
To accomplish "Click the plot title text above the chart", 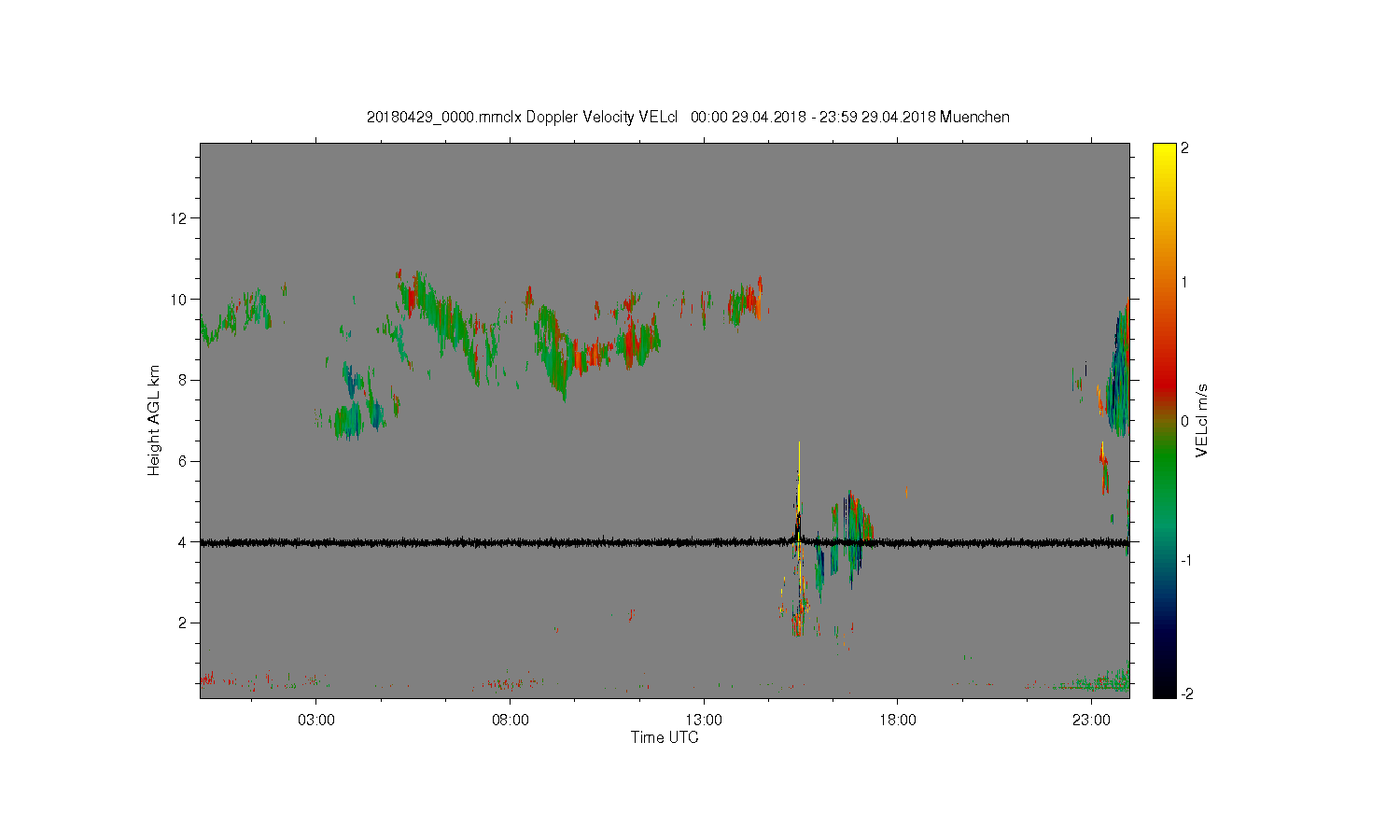I will pyautogui.click(x=688, y=118).
